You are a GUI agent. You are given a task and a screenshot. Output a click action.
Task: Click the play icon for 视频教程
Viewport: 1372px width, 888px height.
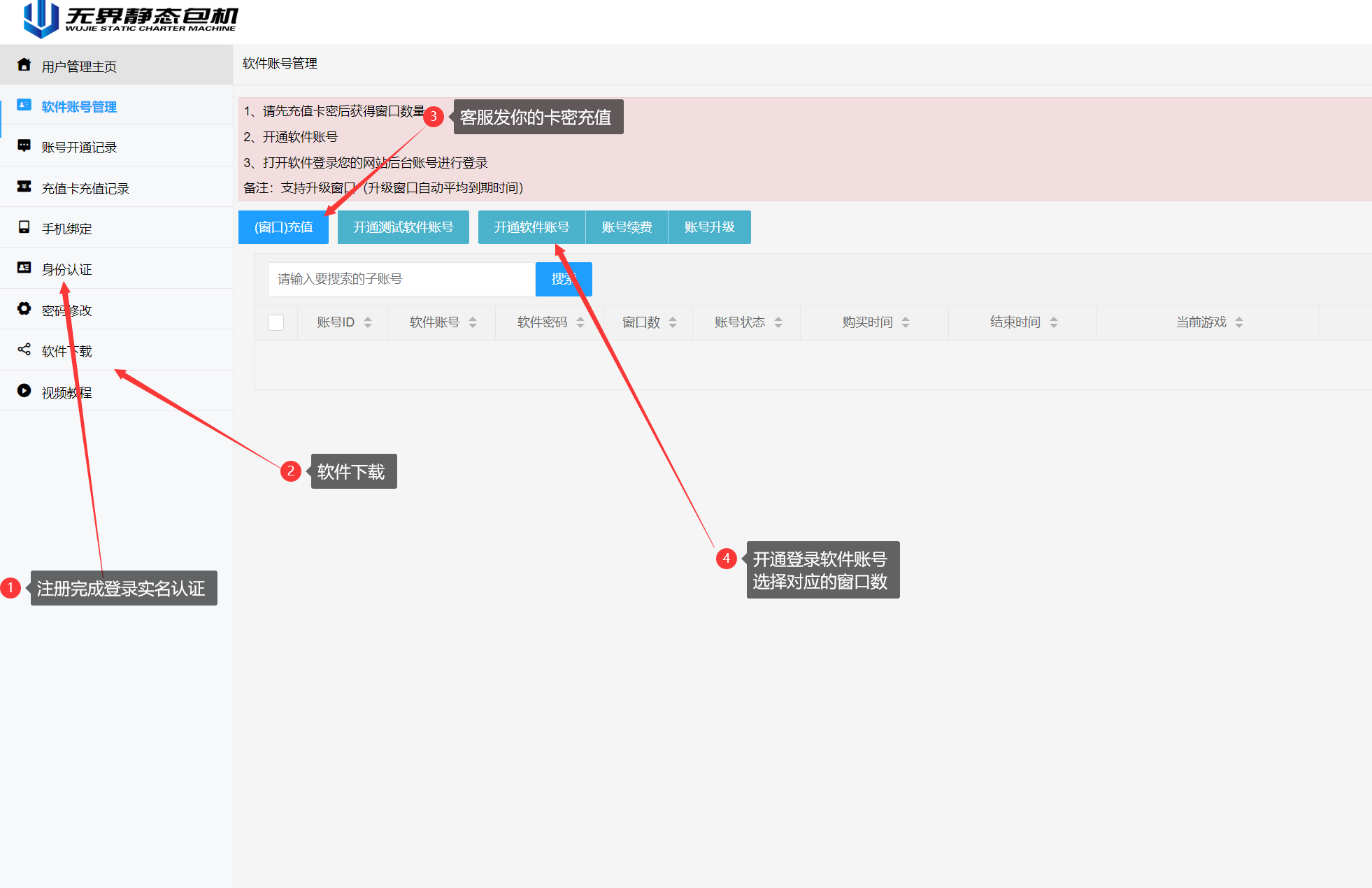point(24,391)
